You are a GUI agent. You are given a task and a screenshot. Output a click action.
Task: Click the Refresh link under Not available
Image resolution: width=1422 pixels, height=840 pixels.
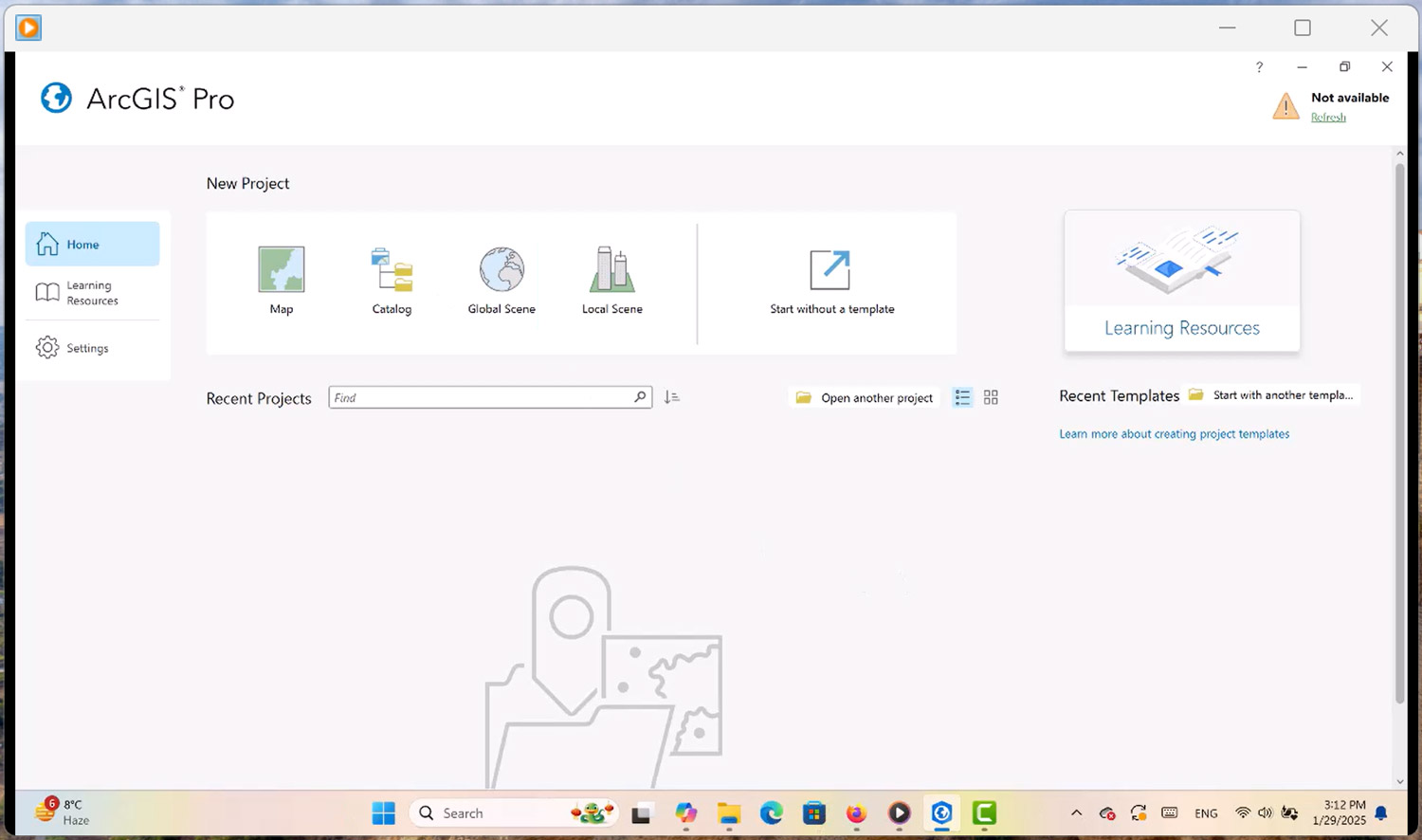[x=1328, y=118]
